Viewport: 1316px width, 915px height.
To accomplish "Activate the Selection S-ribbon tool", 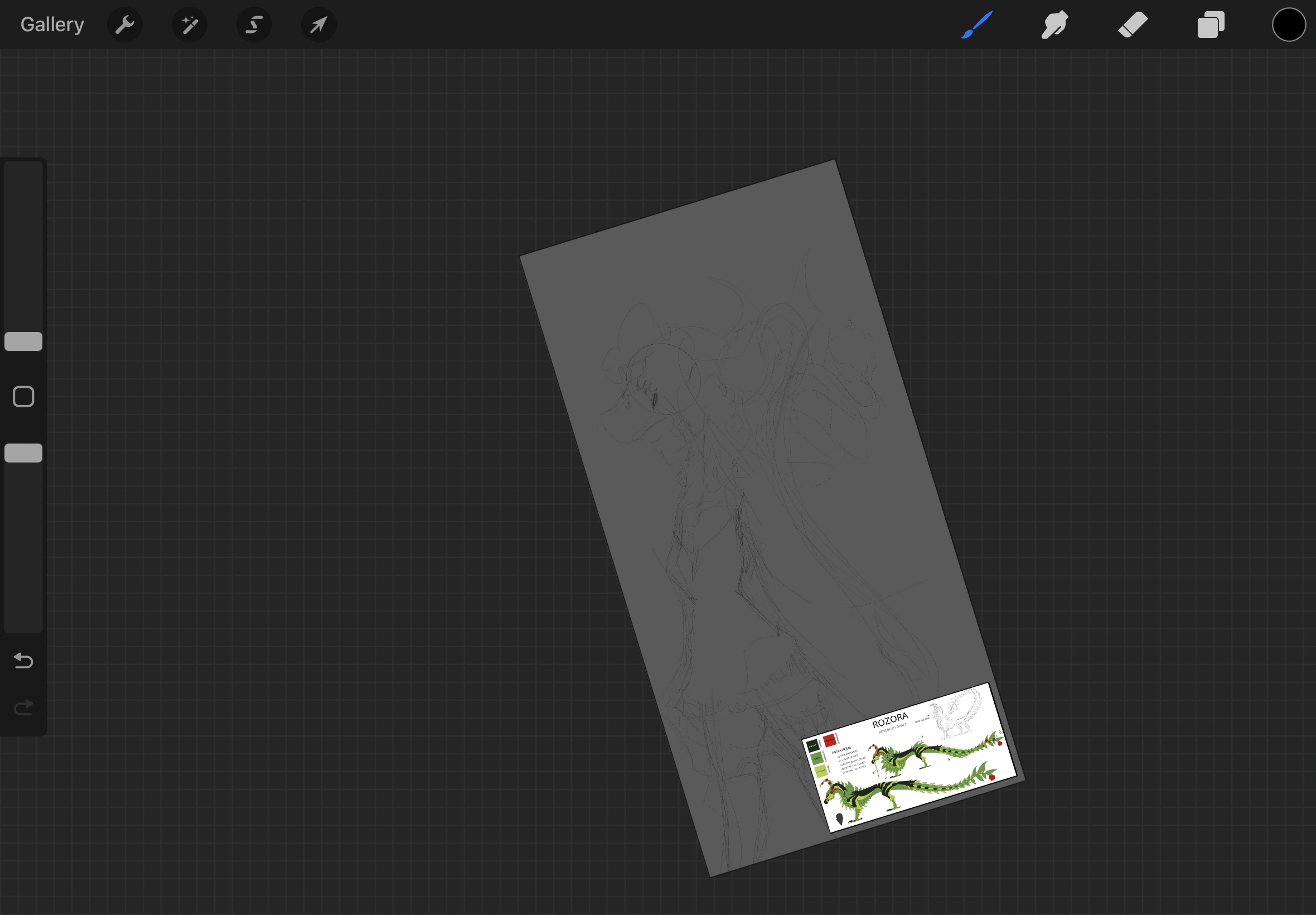I will (254, 25).
